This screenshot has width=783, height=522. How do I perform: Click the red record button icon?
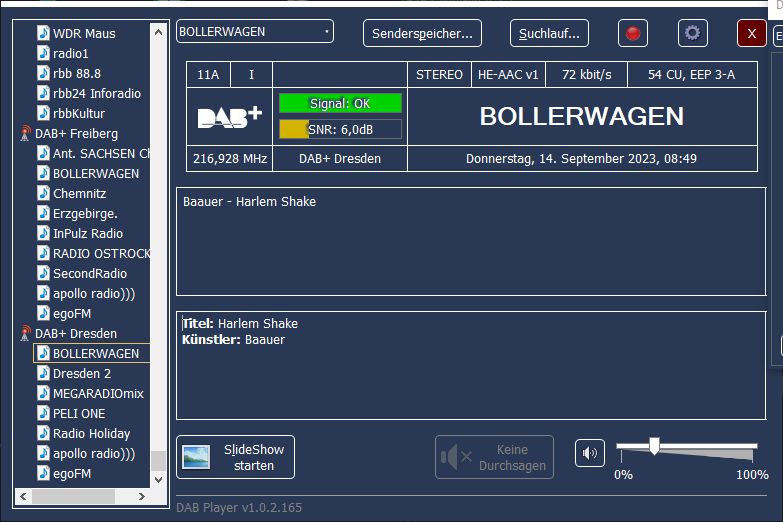(x=633, y=33)
